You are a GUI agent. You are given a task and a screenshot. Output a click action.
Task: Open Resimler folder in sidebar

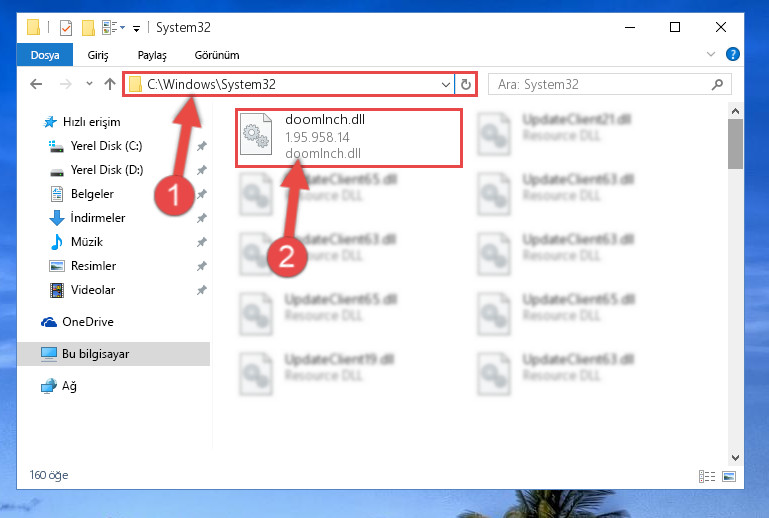82,266
